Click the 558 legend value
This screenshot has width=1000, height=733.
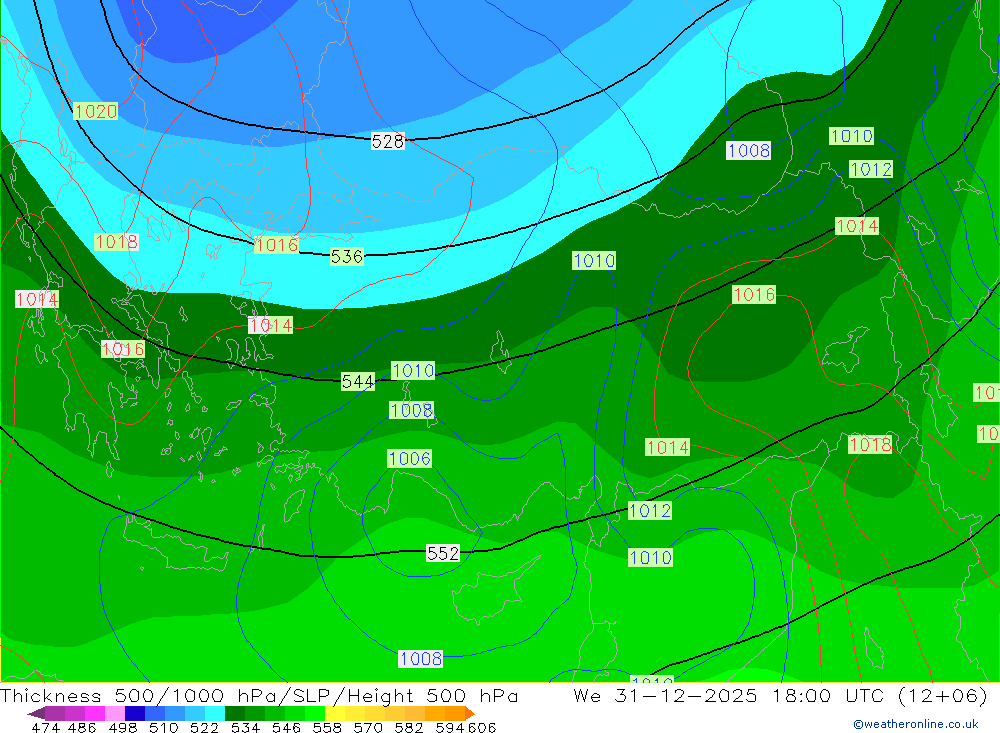(327, 727)
